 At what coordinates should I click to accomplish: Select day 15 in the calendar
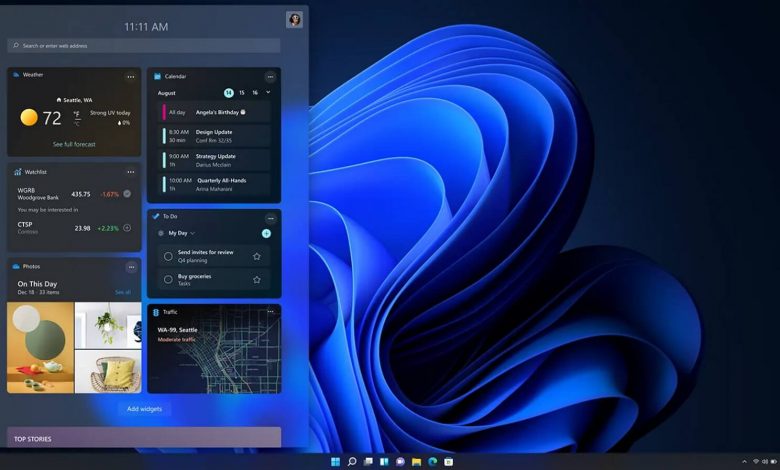click(242, 93)
